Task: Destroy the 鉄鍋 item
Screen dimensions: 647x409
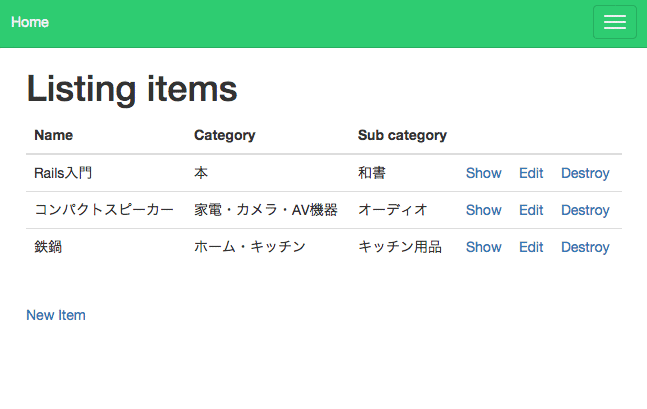Action: 585,247
